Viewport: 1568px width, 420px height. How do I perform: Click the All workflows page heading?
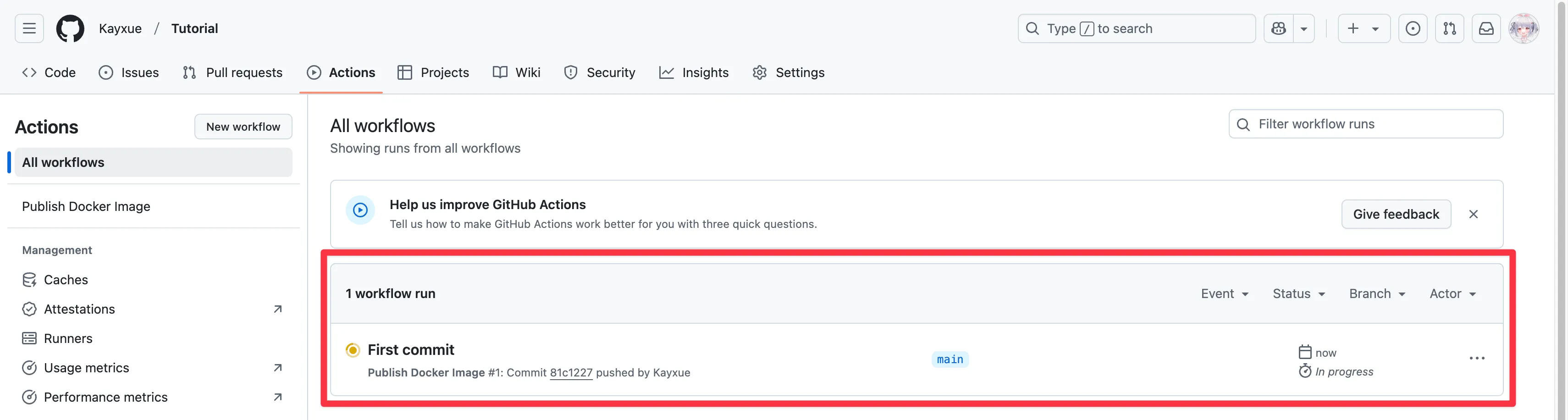382,126
